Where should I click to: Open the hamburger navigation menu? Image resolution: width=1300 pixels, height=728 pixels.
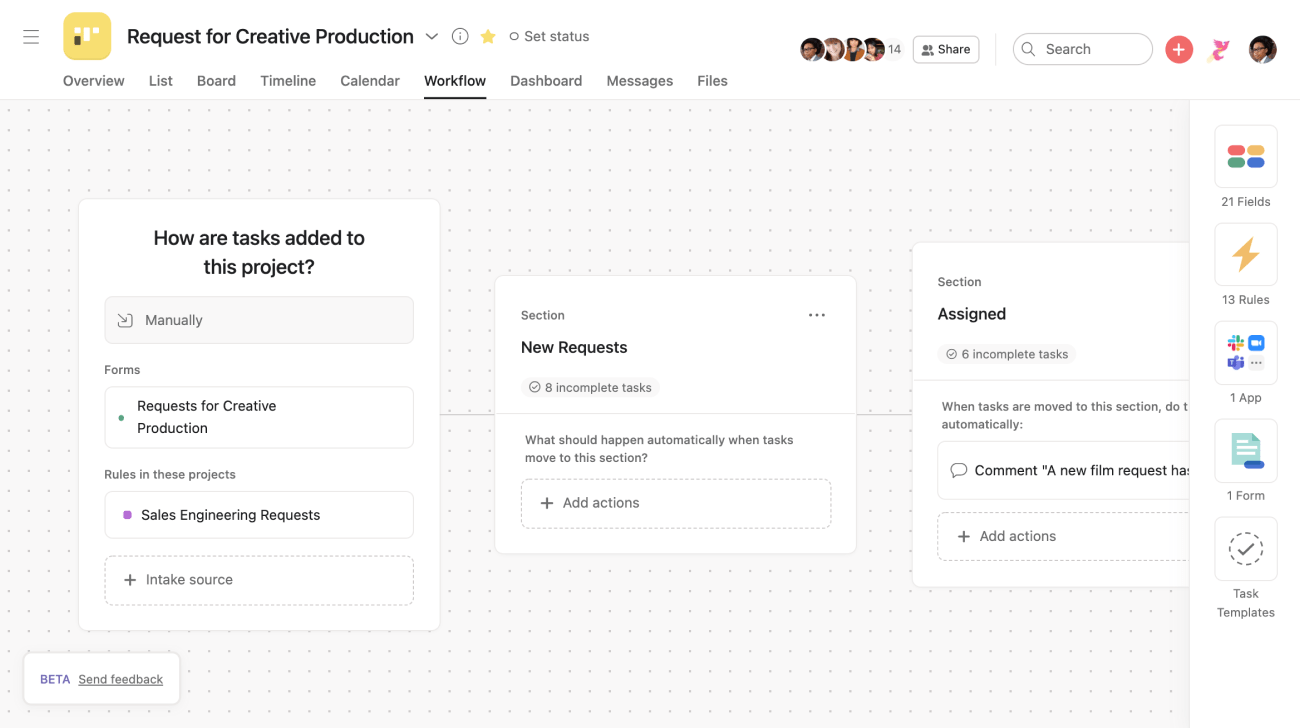[31, 36]
